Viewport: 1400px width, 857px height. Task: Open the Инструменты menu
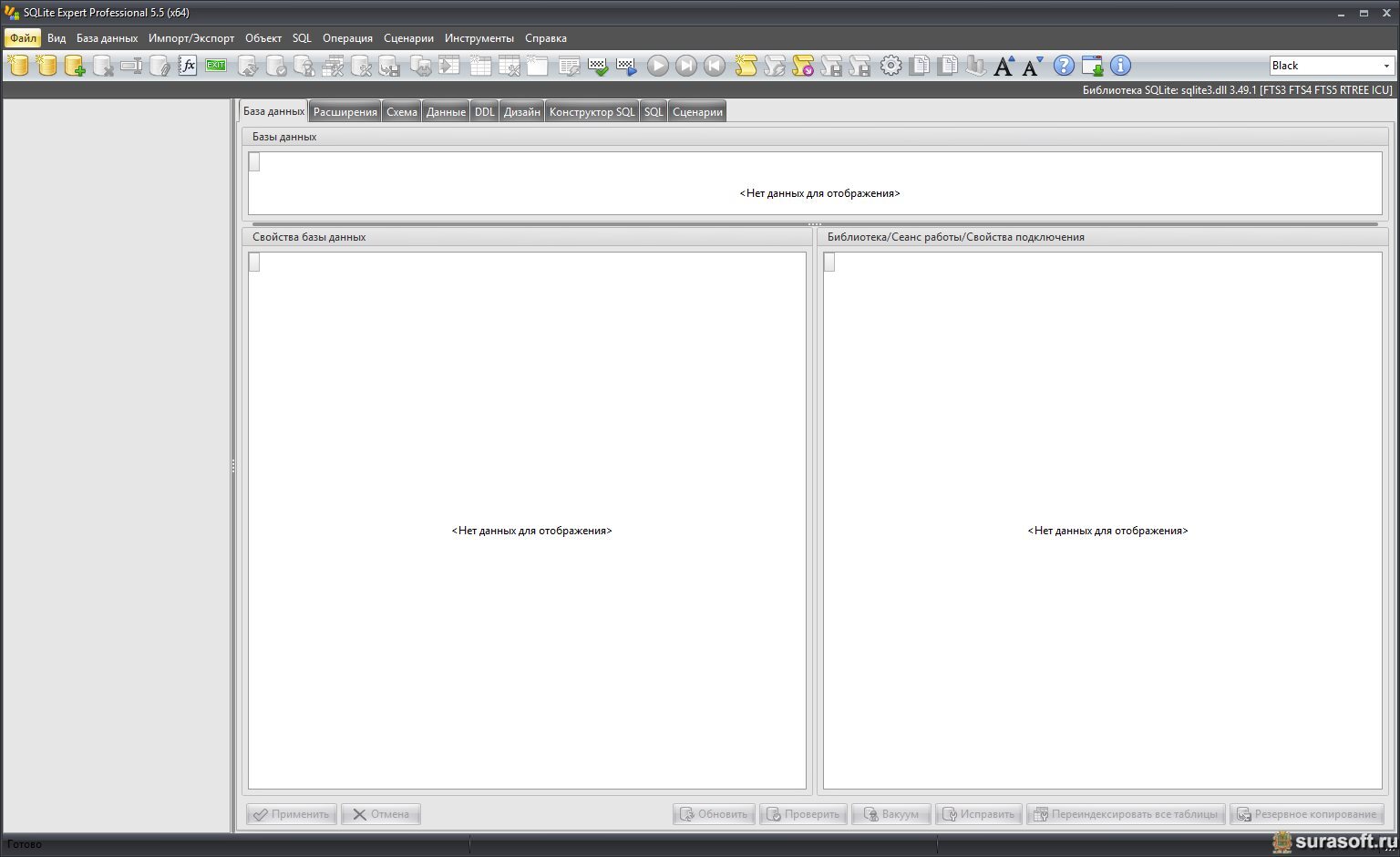tap(479, 38)
